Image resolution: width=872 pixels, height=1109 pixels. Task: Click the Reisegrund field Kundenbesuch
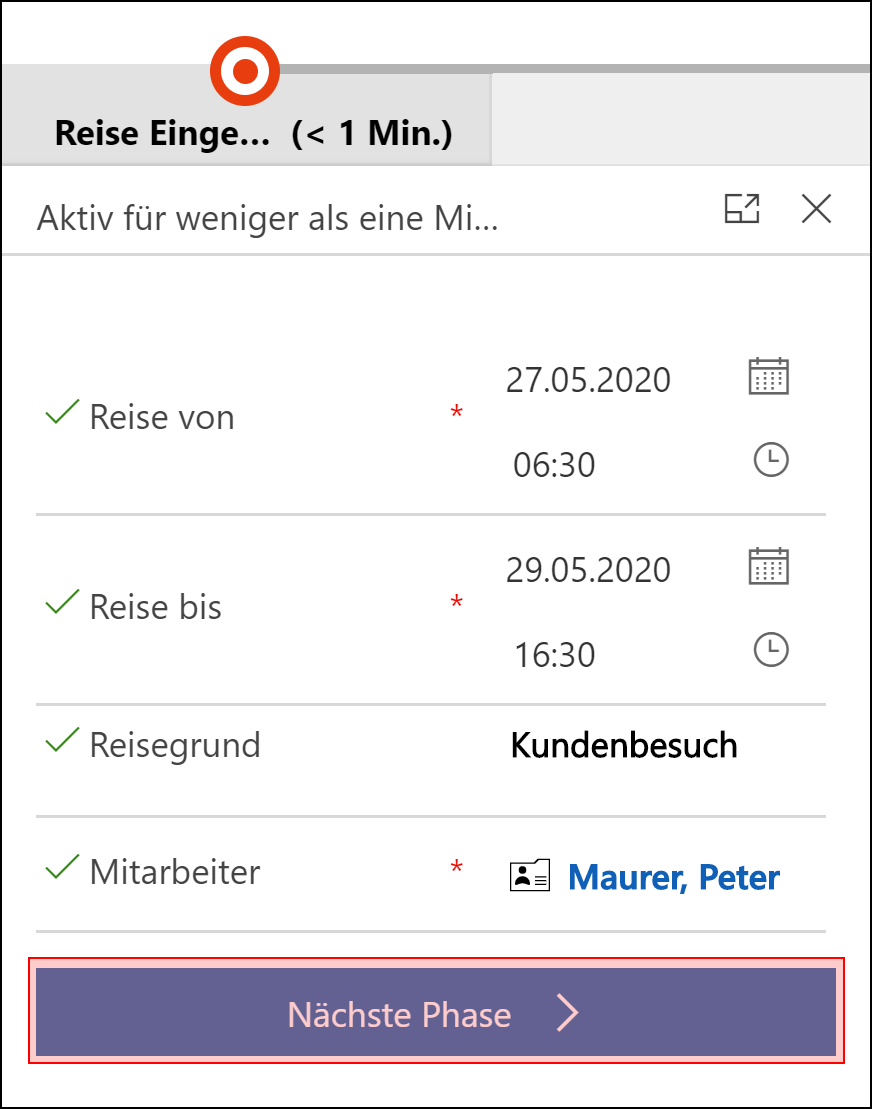pyautogui.click(x=624, y=745)
